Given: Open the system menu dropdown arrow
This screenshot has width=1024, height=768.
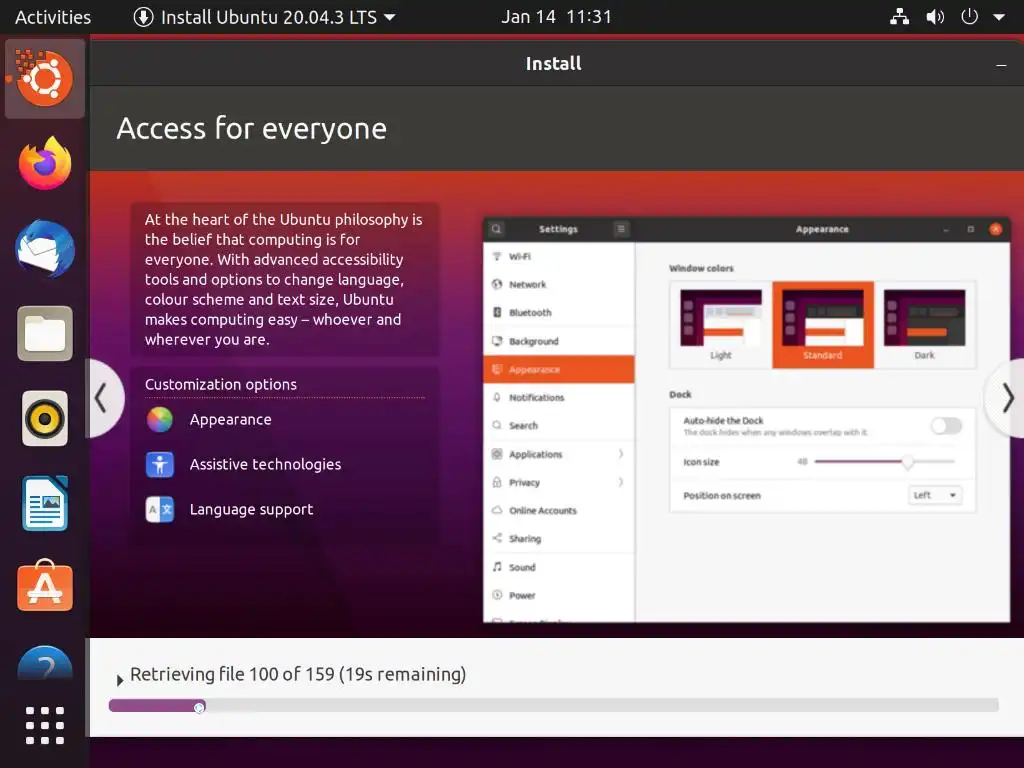Looking at the screenshot, I should point(999,17).
